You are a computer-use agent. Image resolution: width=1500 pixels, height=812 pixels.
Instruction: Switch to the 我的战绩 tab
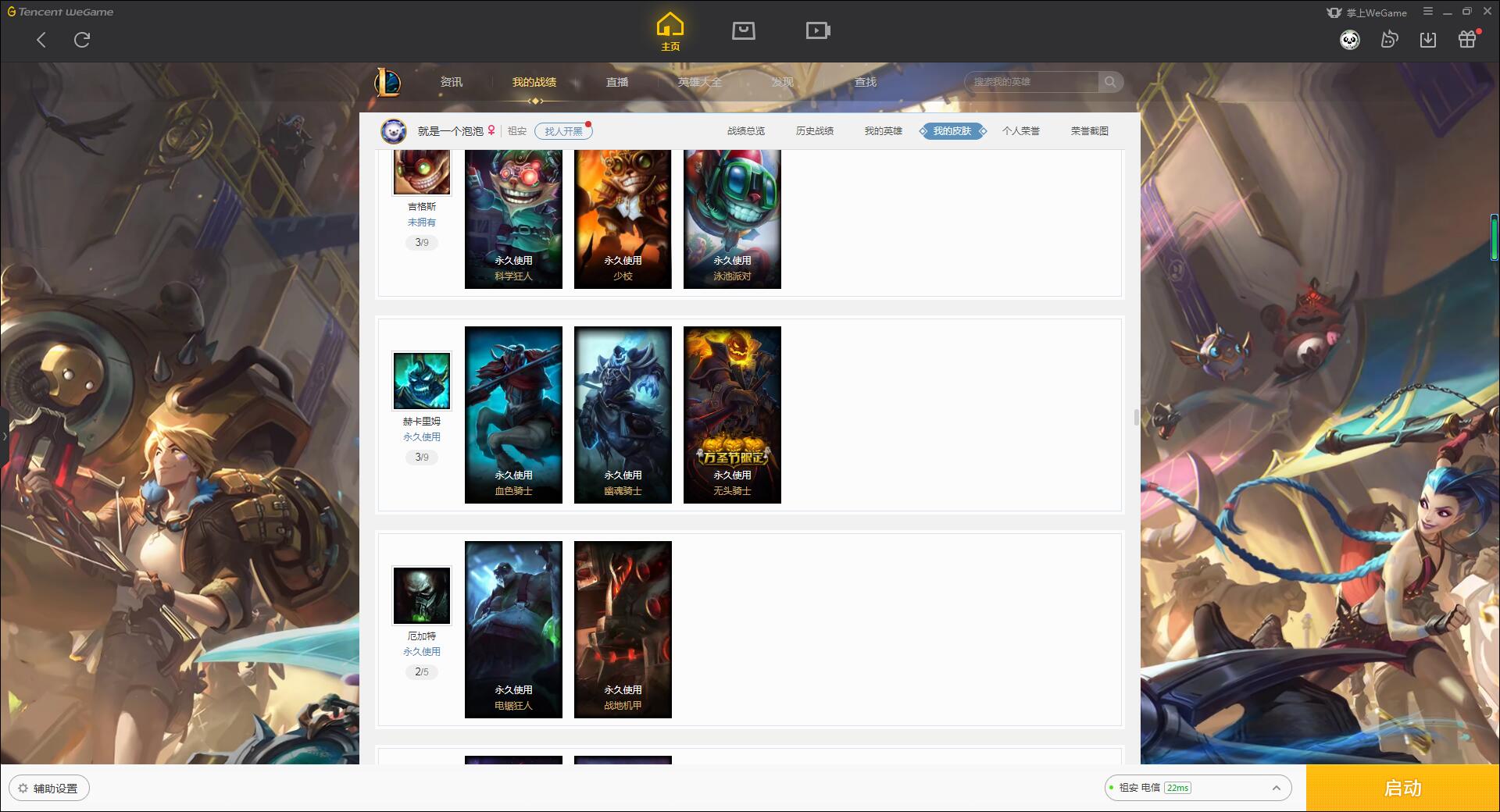coord(534,82)
